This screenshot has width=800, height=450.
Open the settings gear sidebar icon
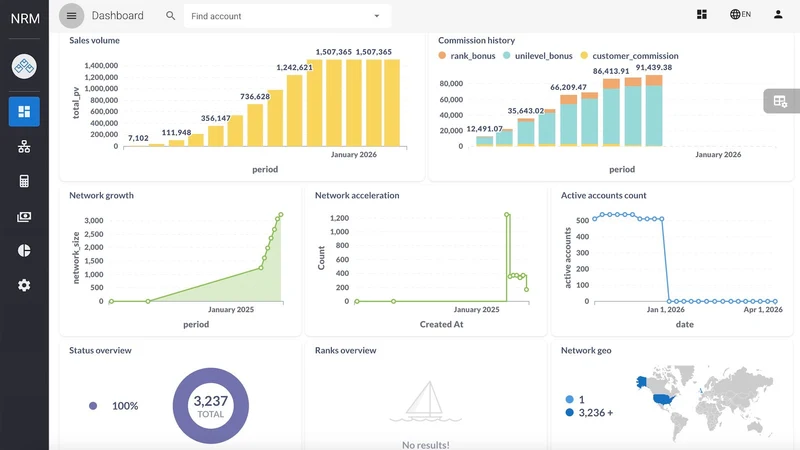tap(24, 285)
